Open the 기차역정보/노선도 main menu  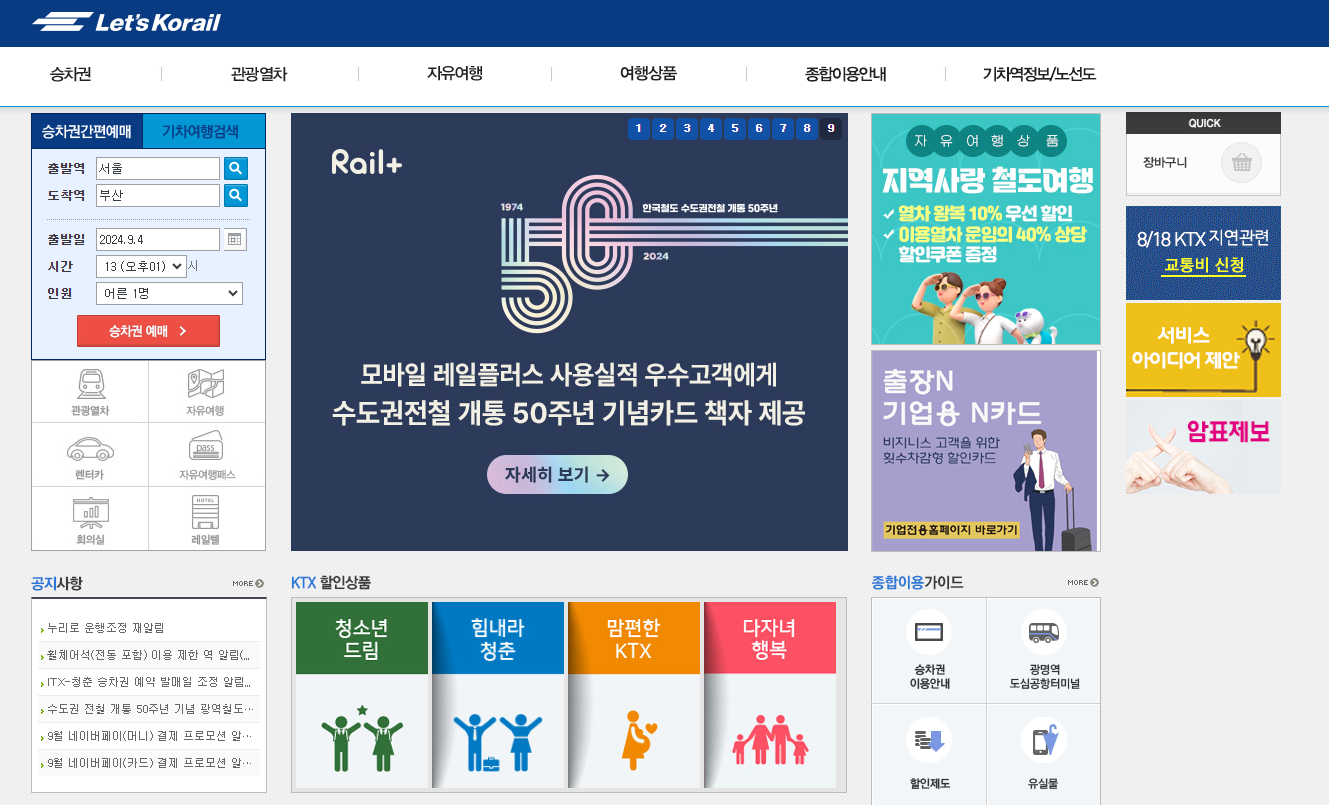tap(1039, 74)
